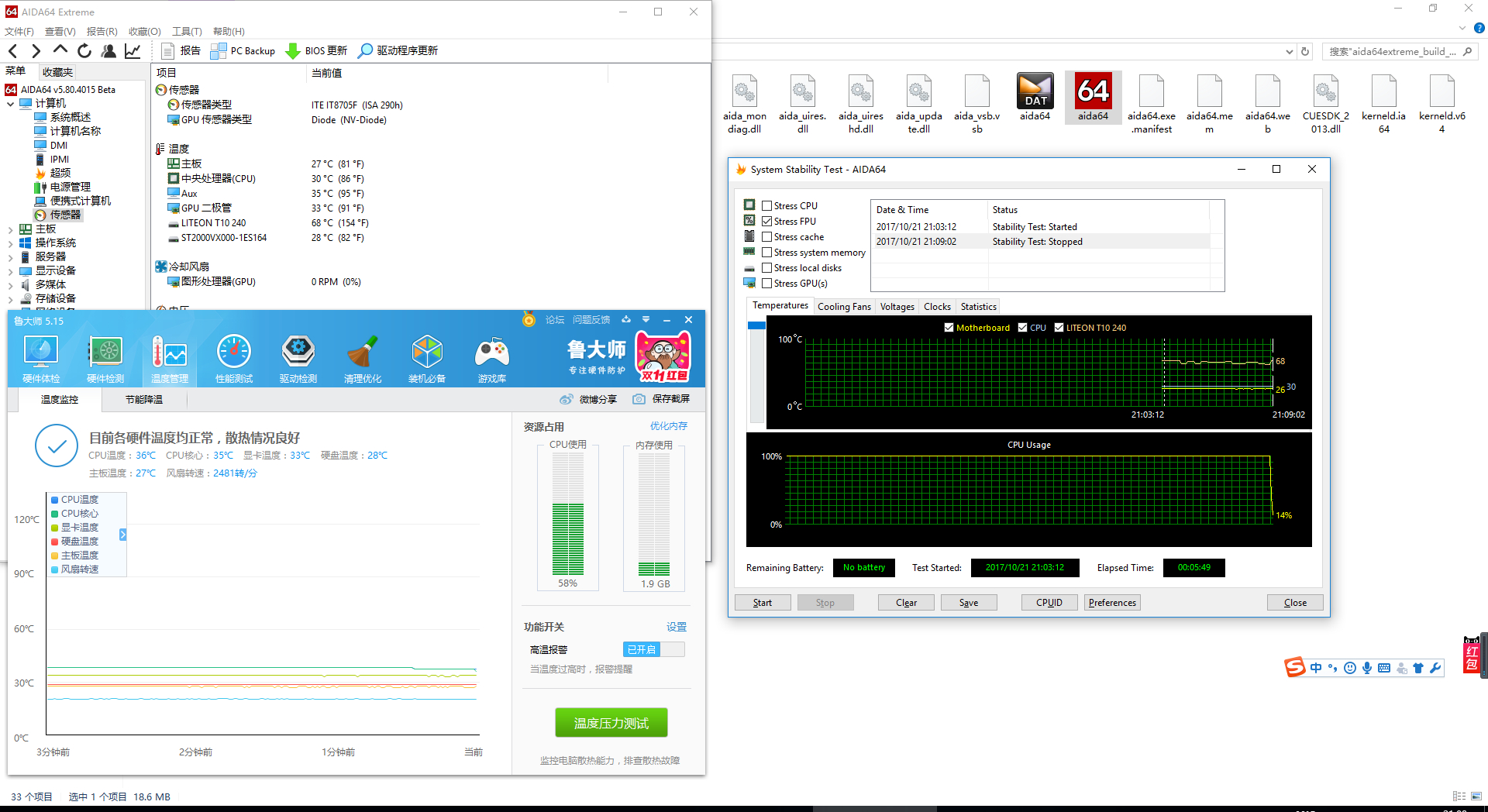This screenshot has width=1488, height=812.
Task: Click the up-level arrow in AIDA64 toolbar
Action: [x=60, y=50]
